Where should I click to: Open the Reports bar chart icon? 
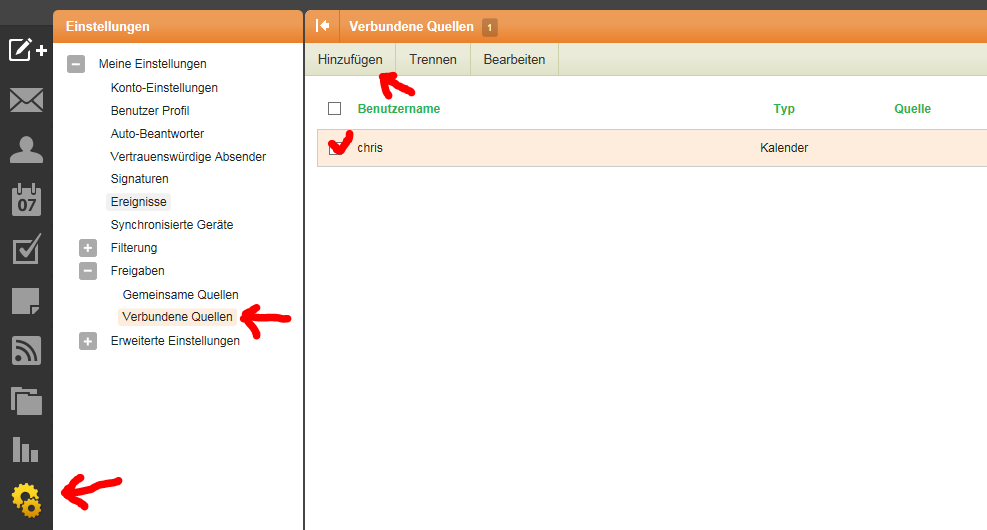pyautogui.click(x=26, y=449)
